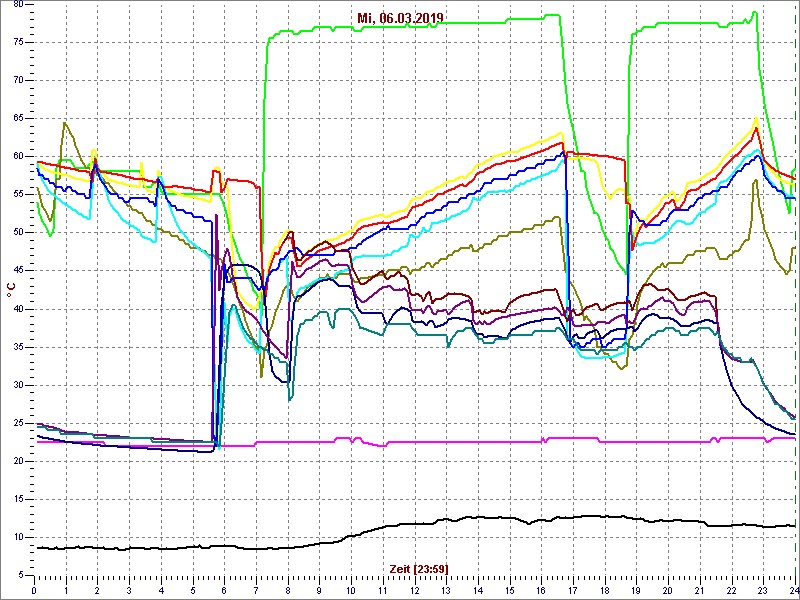Viewport: 800px width, 600px height.
Task: Select the 75 label on the temperature axis
Action: (17, 43)
